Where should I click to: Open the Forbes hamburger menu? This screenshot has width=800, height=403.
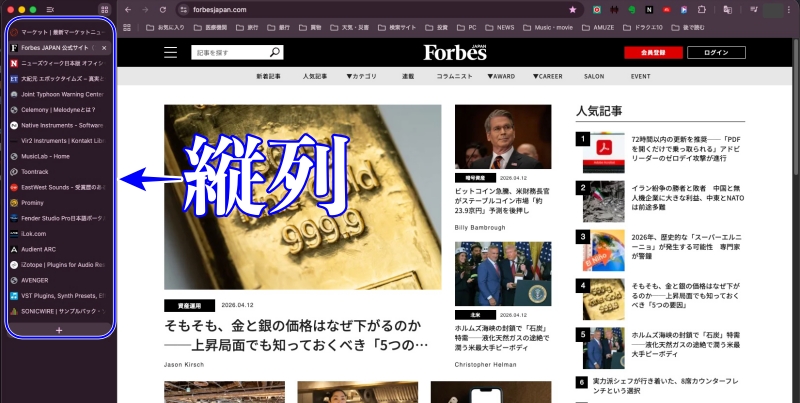[x=170, y=52]
